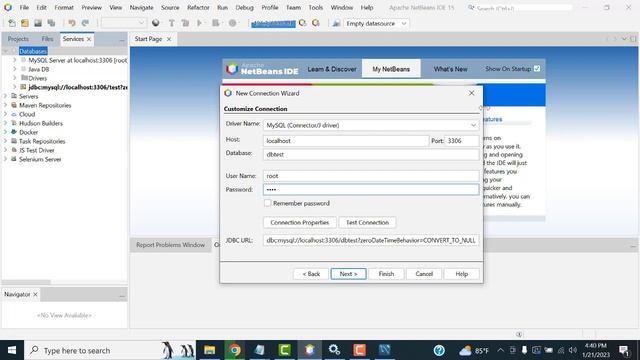Click the Build Project hammer icon
Viewport: 640px width, 360px height.
[172, 23]
